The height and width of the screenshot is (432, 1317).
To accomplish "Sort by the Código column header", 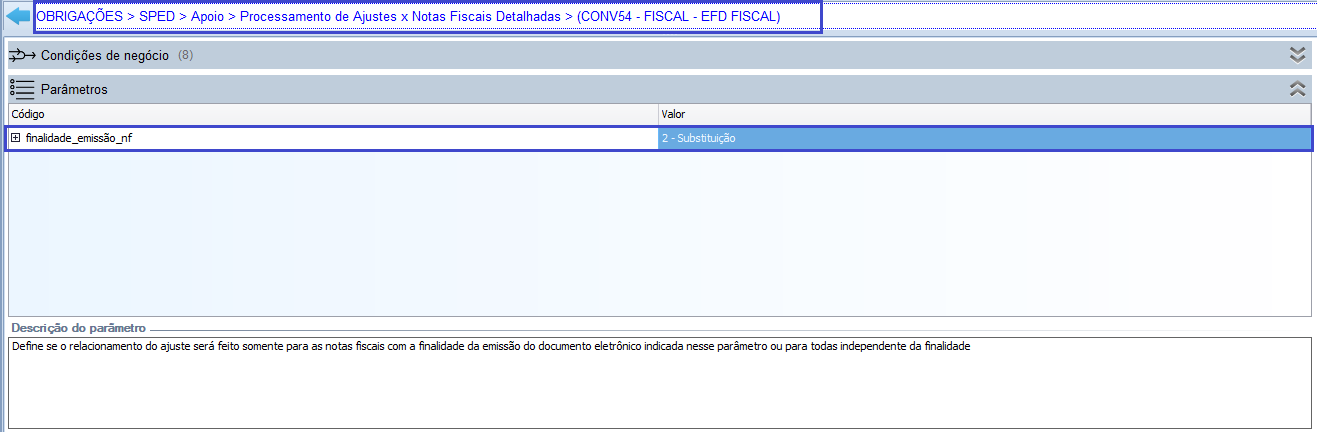I will pyautogui.click(x=333, y=115).
